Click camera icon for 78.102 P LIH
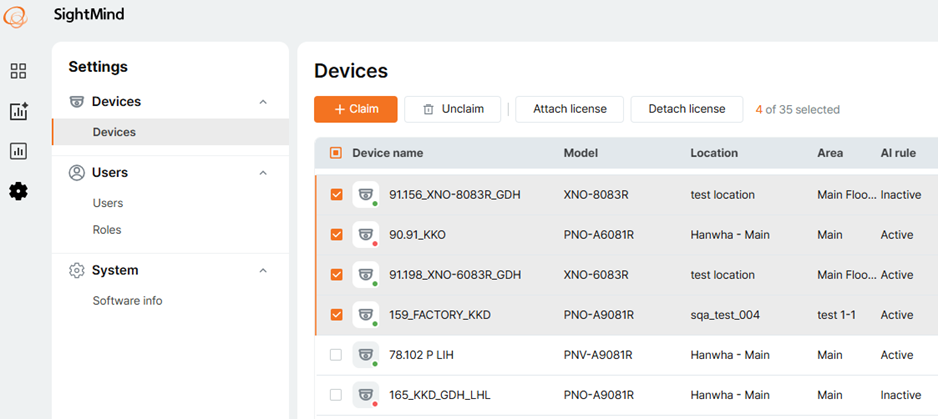 click(366, 355)
